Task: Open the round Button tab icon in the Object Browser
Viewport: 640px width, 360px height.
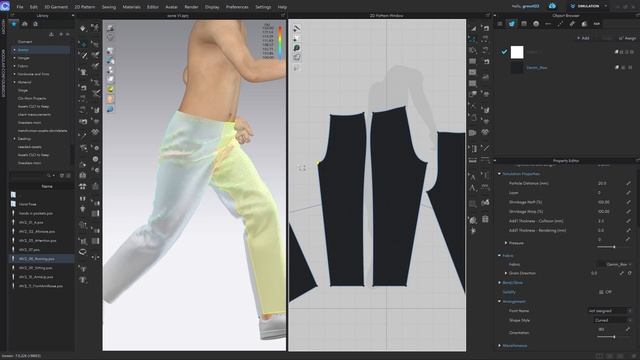Action: (x=536, y=24)
